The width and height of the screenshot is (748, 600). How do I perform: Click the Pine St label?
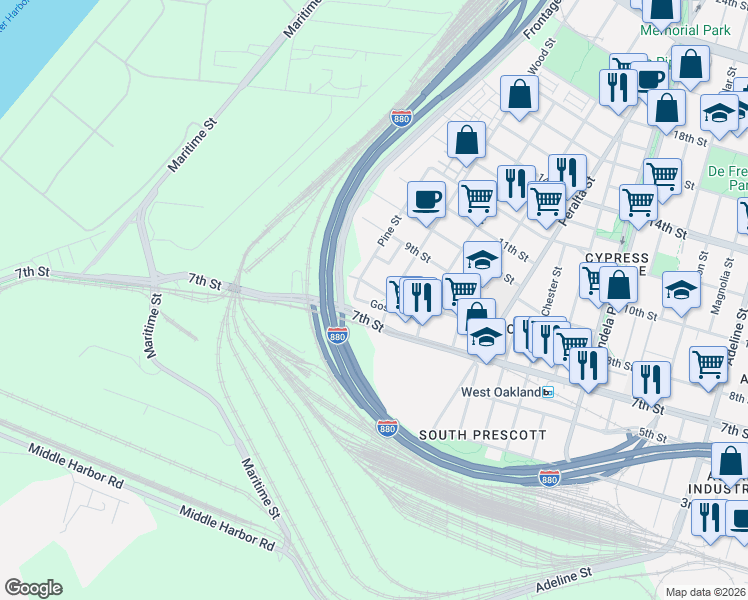click(x=389, y=231)
